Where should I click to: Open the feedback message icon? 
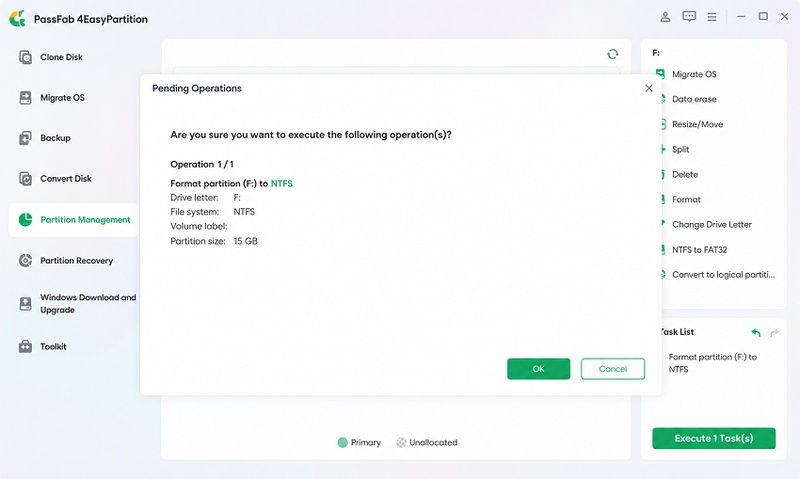tap(689, 17)
